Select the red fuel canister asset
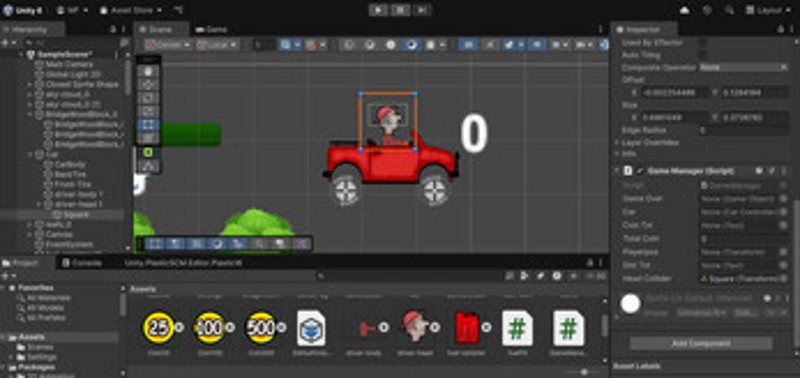Screen dimensions: 800x378 pos(466,328)
